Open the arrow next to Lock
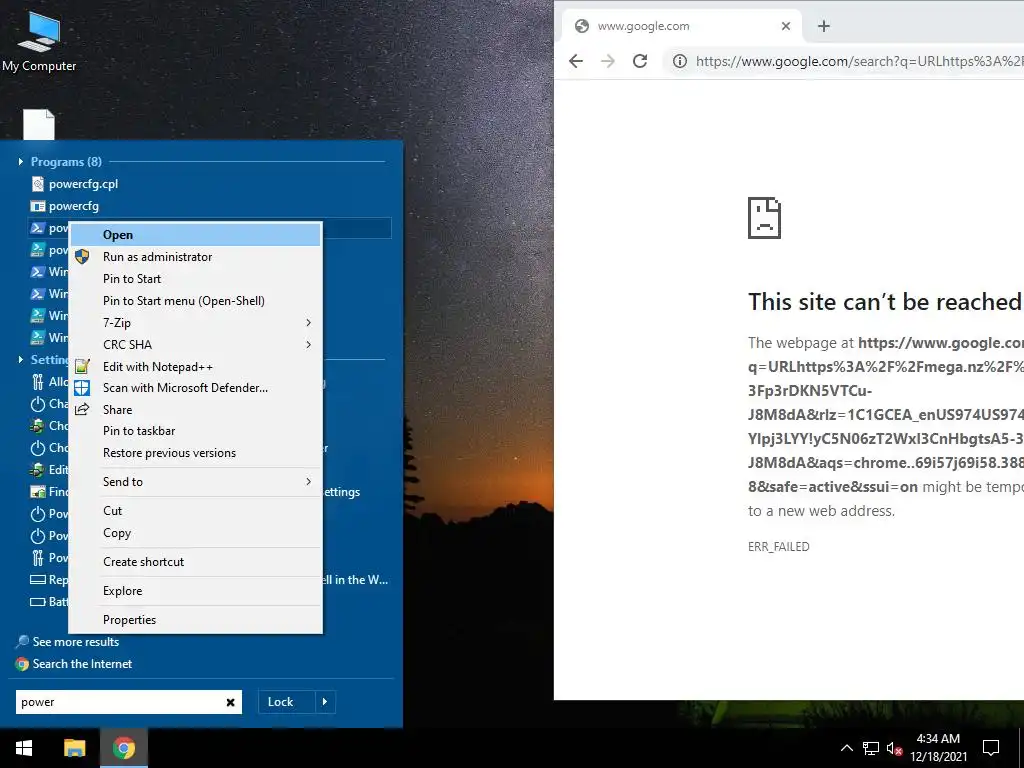The image size is (1024, 768). pos(325,702)
